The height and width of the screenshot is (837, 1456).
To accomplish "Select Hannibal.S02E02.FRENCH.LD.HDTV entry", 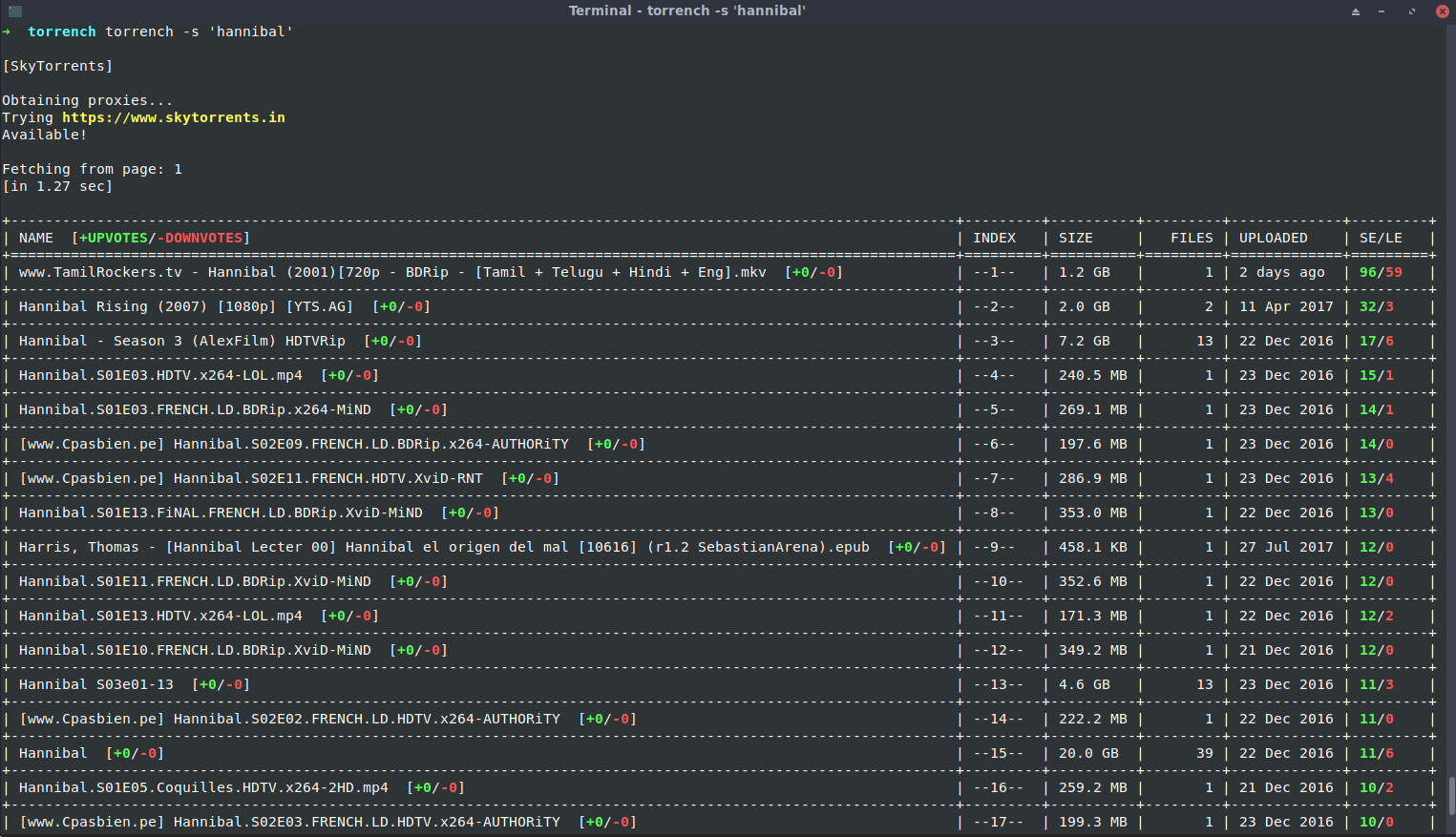I will click(289, 719).
